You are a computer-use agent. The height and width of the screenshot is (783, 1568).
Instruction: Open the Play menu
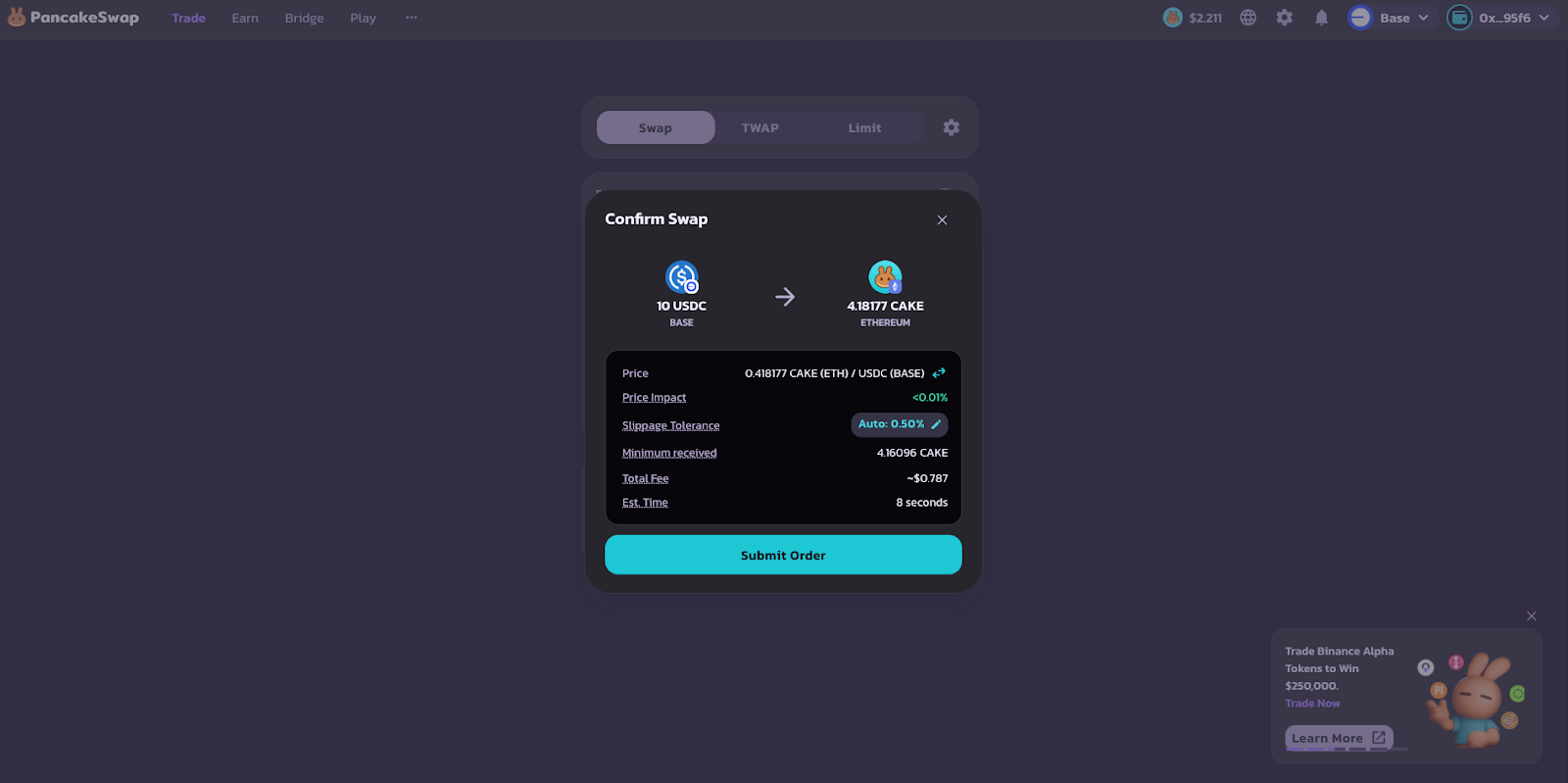(x=363, y=18)
